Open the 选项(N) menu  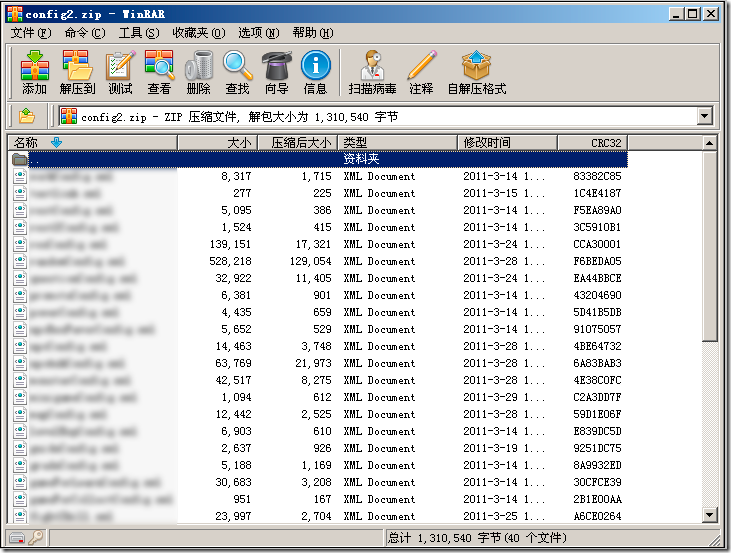click(x=259, y=33)
